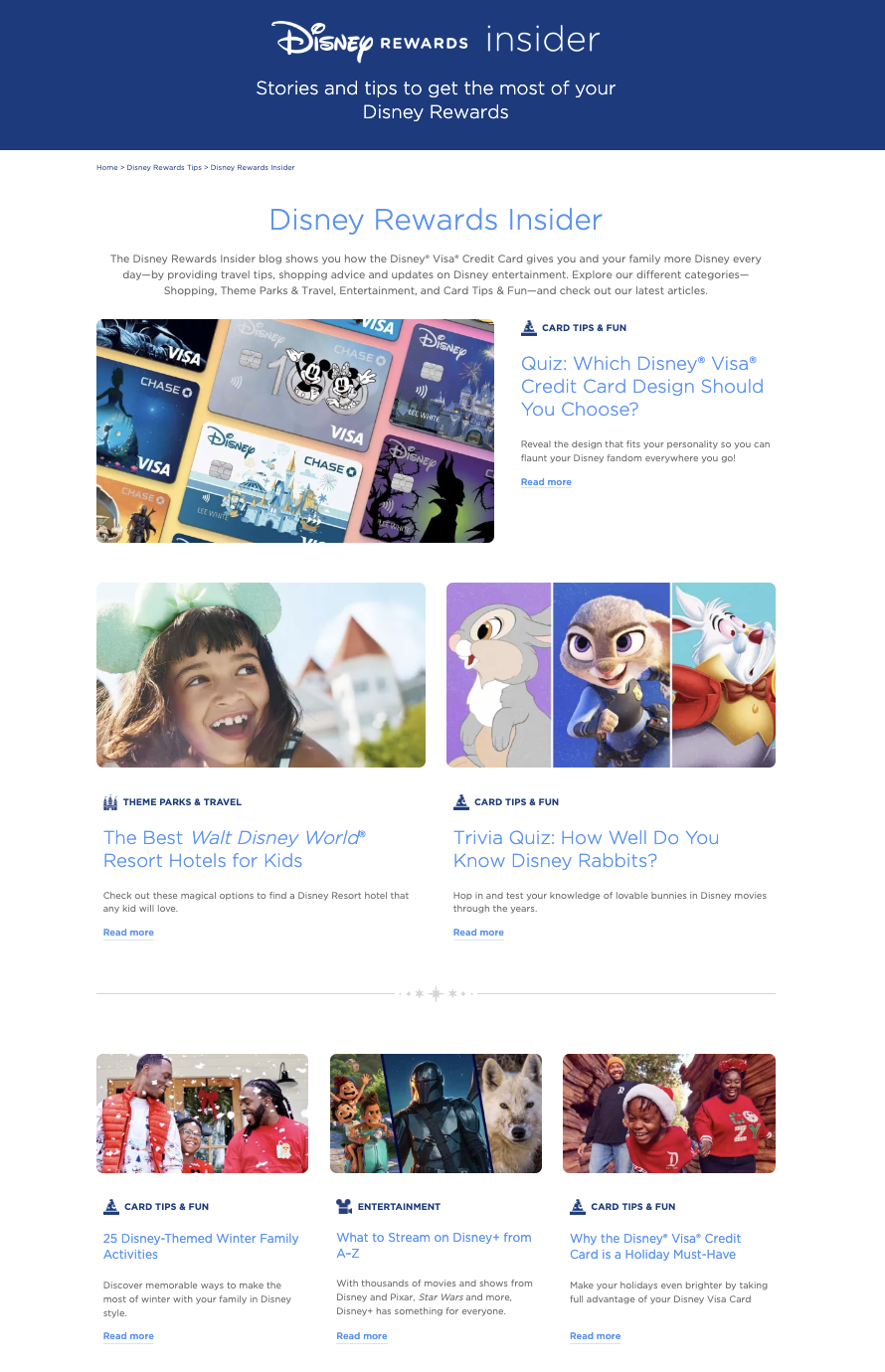This screenshot has width=885, height=1372.
Task: Read more under the Rabbits trivia quiz
Action: 478,933
